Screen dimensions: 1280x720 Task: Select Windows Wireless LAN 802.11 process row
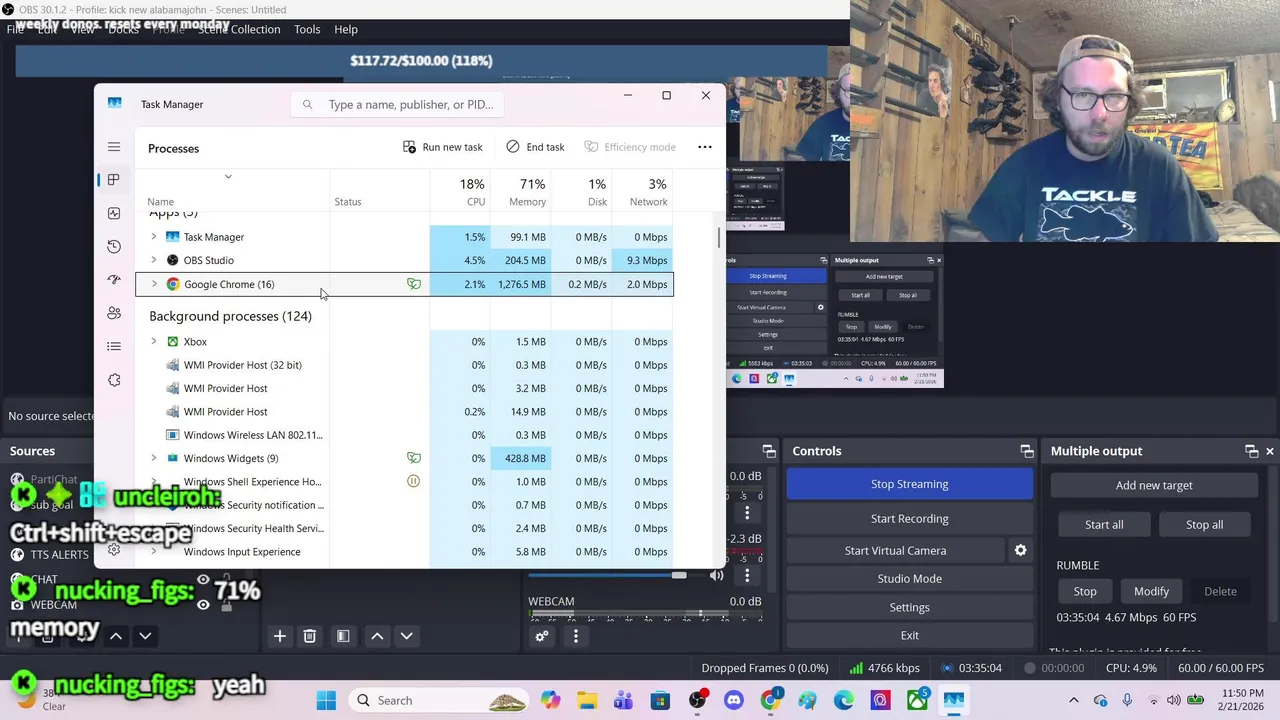coord(404,435)
